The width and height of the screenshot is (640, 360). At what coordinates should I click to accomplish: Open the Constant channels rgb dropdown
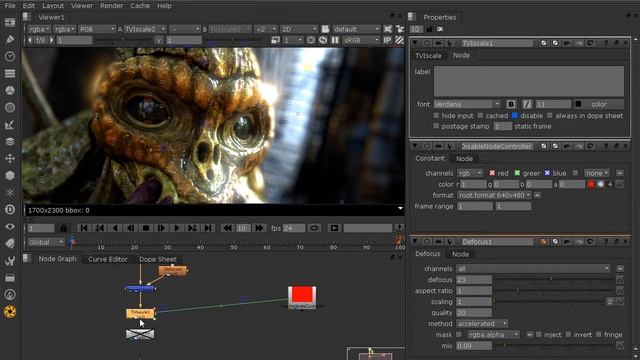[x=470, y=173]
